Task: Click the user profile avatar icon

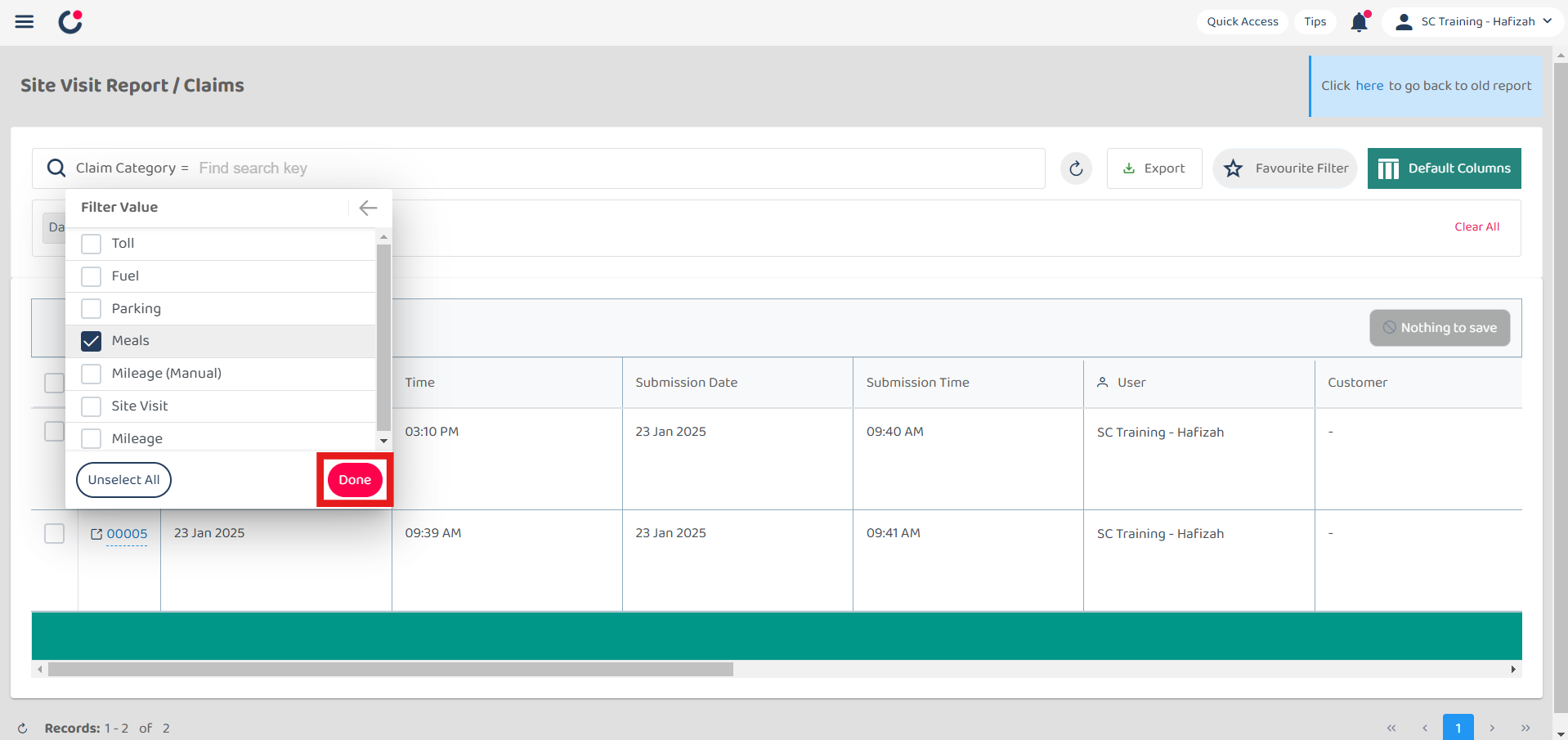Action: coord(1404,22)
